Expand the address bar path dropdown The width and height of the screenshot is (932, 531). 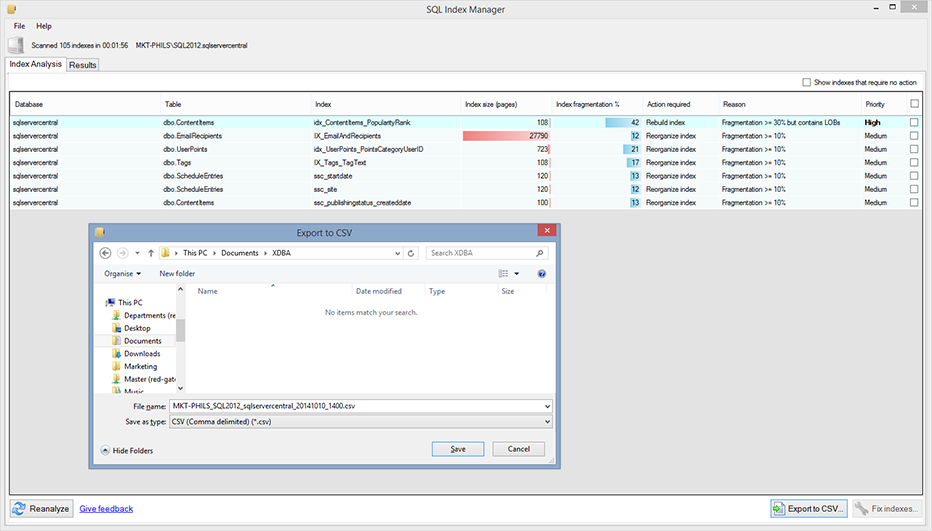point(398,253)
